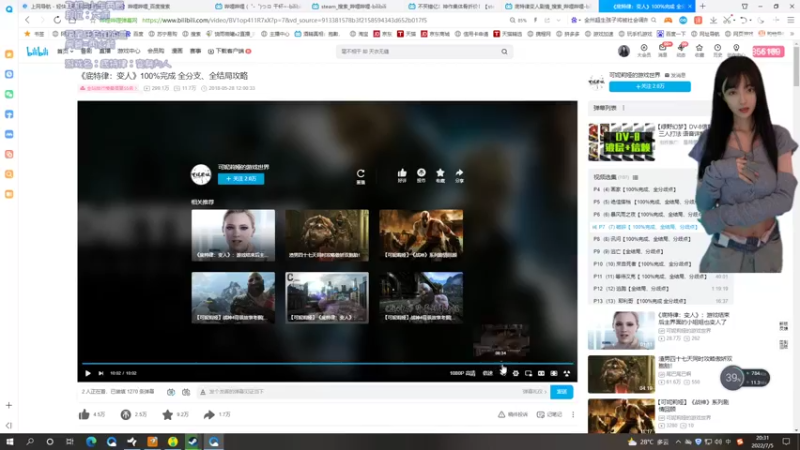Open danmaku settings icon beside the toggle

point(186,392)
